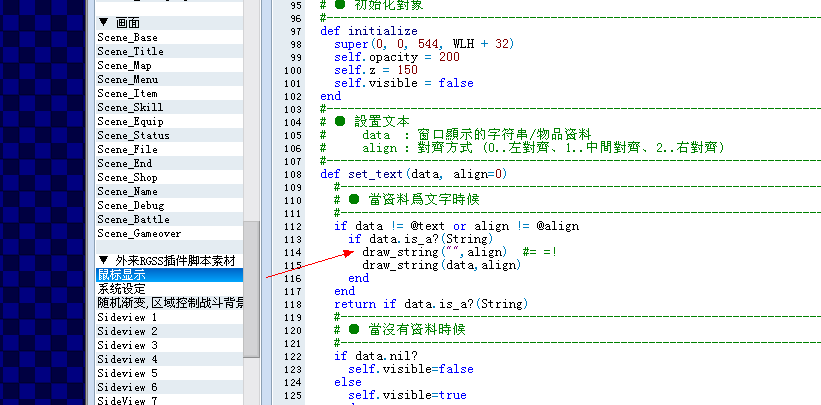The image size is (821, 405).
Task: Open the 系统设定 script
Action: [x=170, y=289]
